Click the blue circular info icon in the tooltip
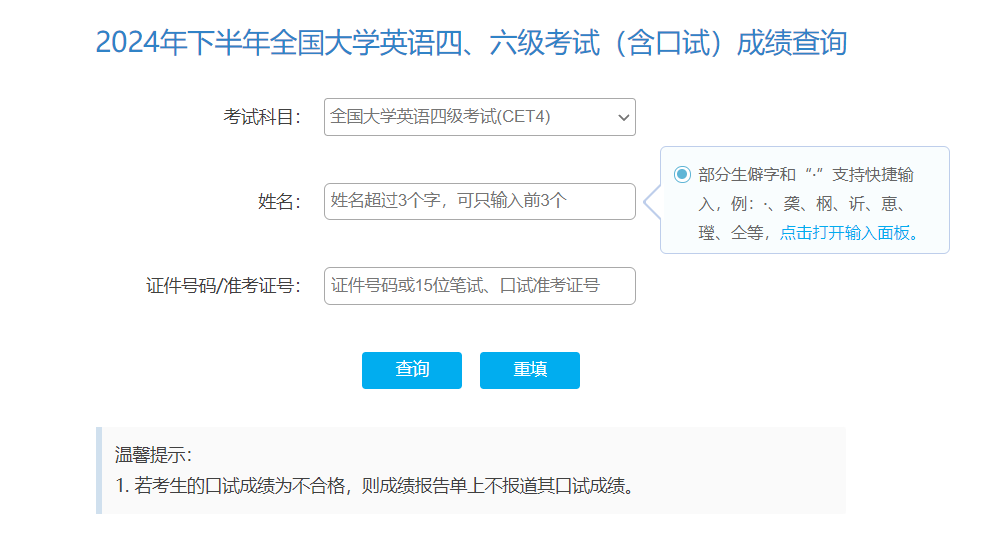993x536 pixels. [x=682, y=174]
